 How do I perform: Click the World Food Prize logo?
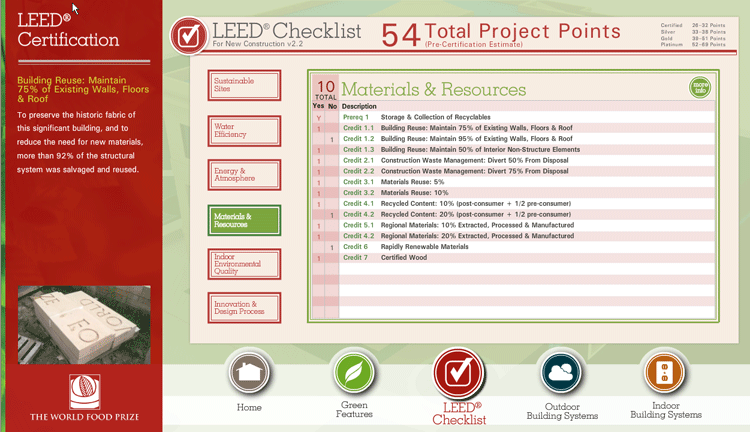pos(85,392)
